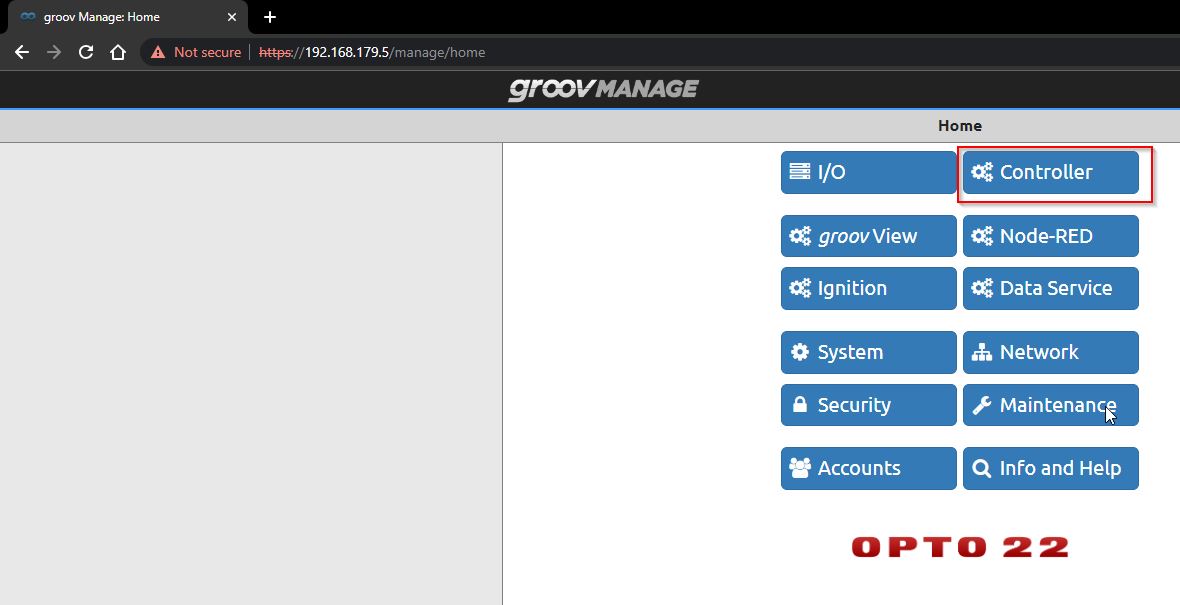Image resolution: width=1180 pixels, height=605 pixels.
Task: Open the Node-RED section
Action: tap(1051, 236)
